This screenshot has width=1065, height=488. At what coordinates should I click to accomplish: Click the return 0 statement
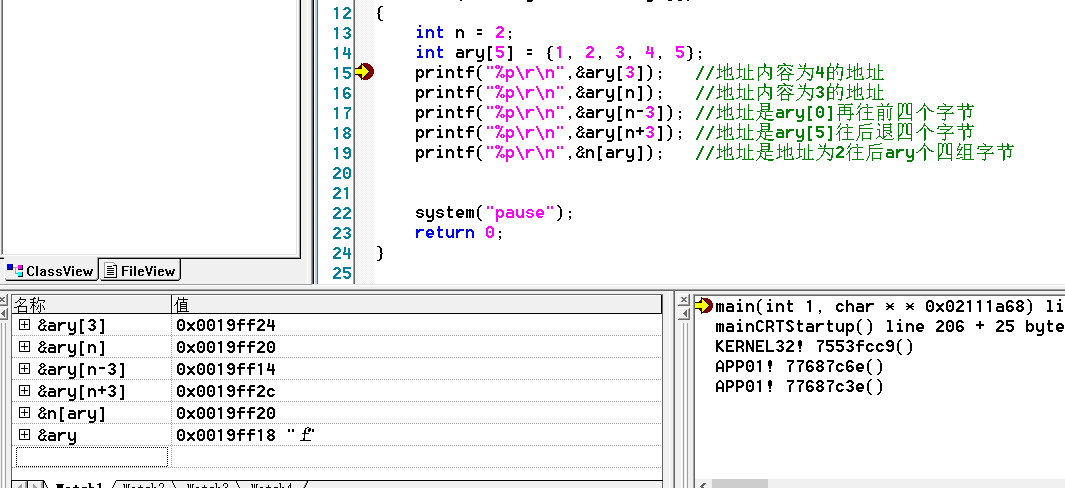459,232
